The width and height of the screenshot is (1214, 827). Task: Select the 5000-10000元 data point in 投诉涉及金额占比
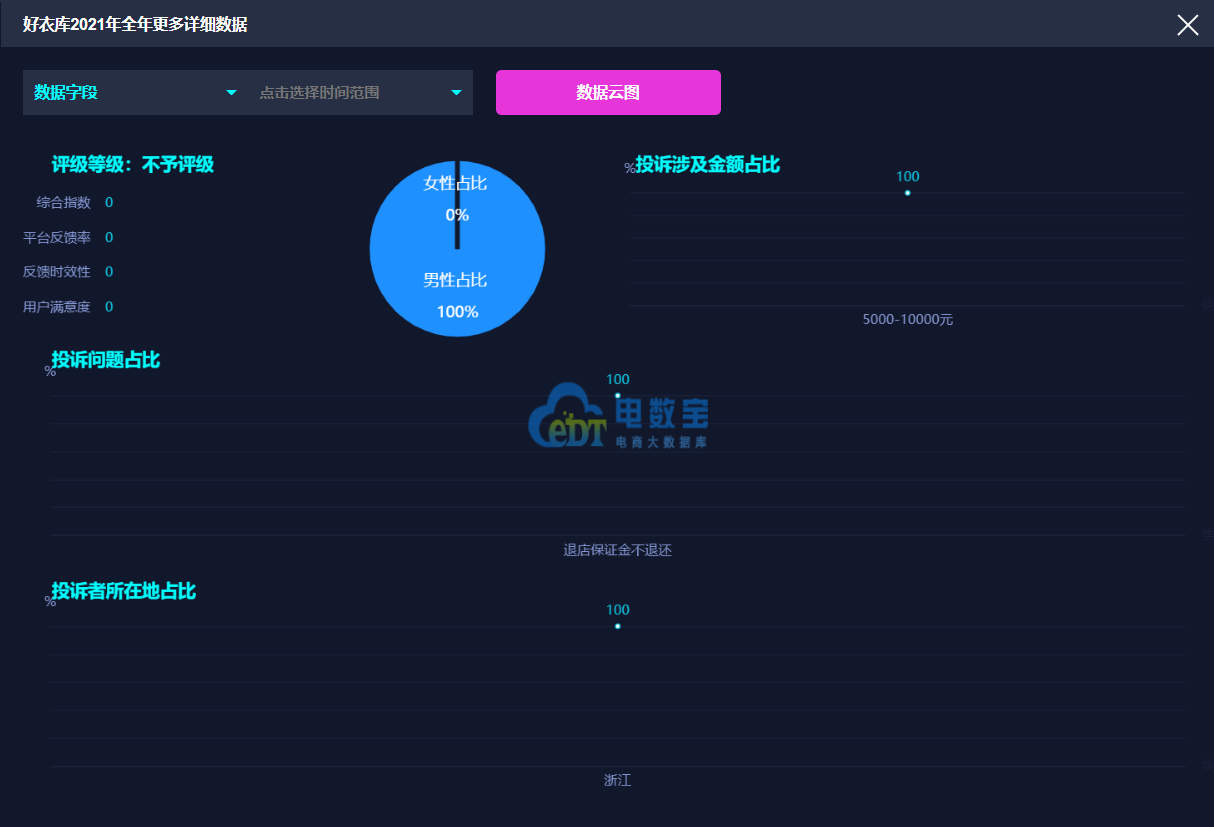[908, 192]
